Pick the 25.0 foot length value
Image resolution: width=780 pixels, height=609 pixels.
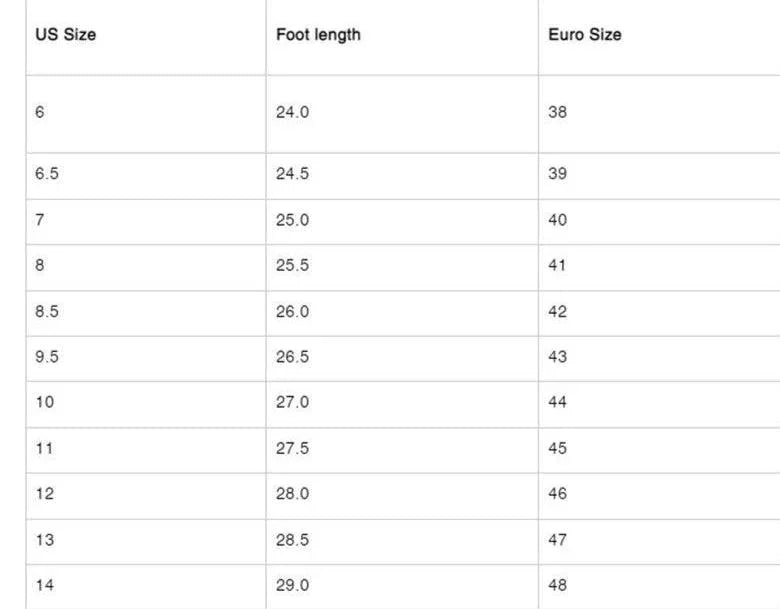coord(292,220)
